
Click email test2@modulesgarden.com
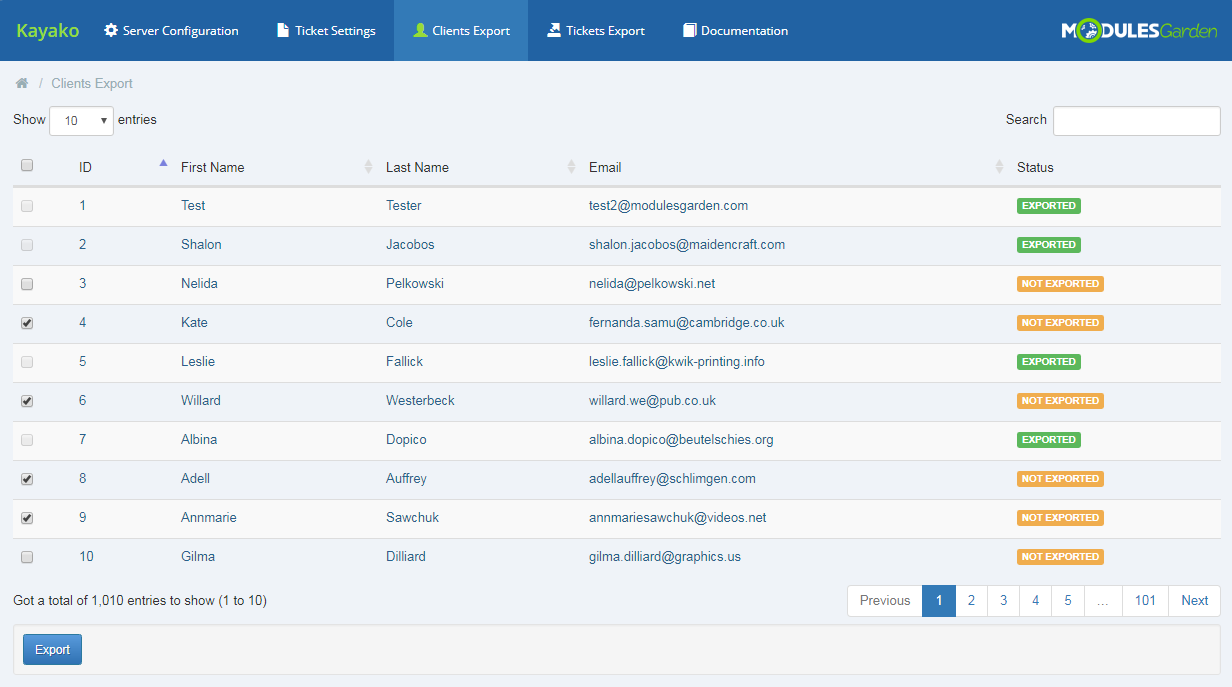click(x=668, y=206)
